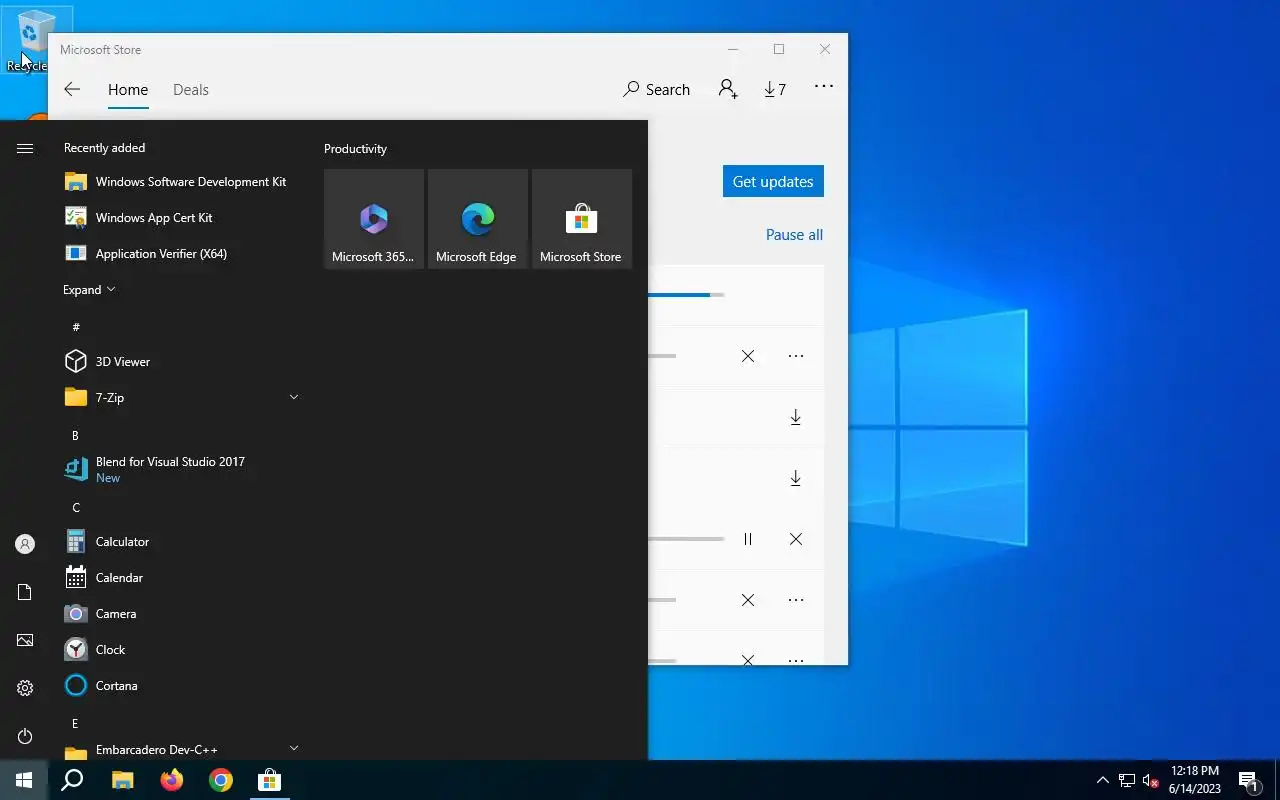
Task: Open the Microsoft Store tile
Action: point(582,218)
